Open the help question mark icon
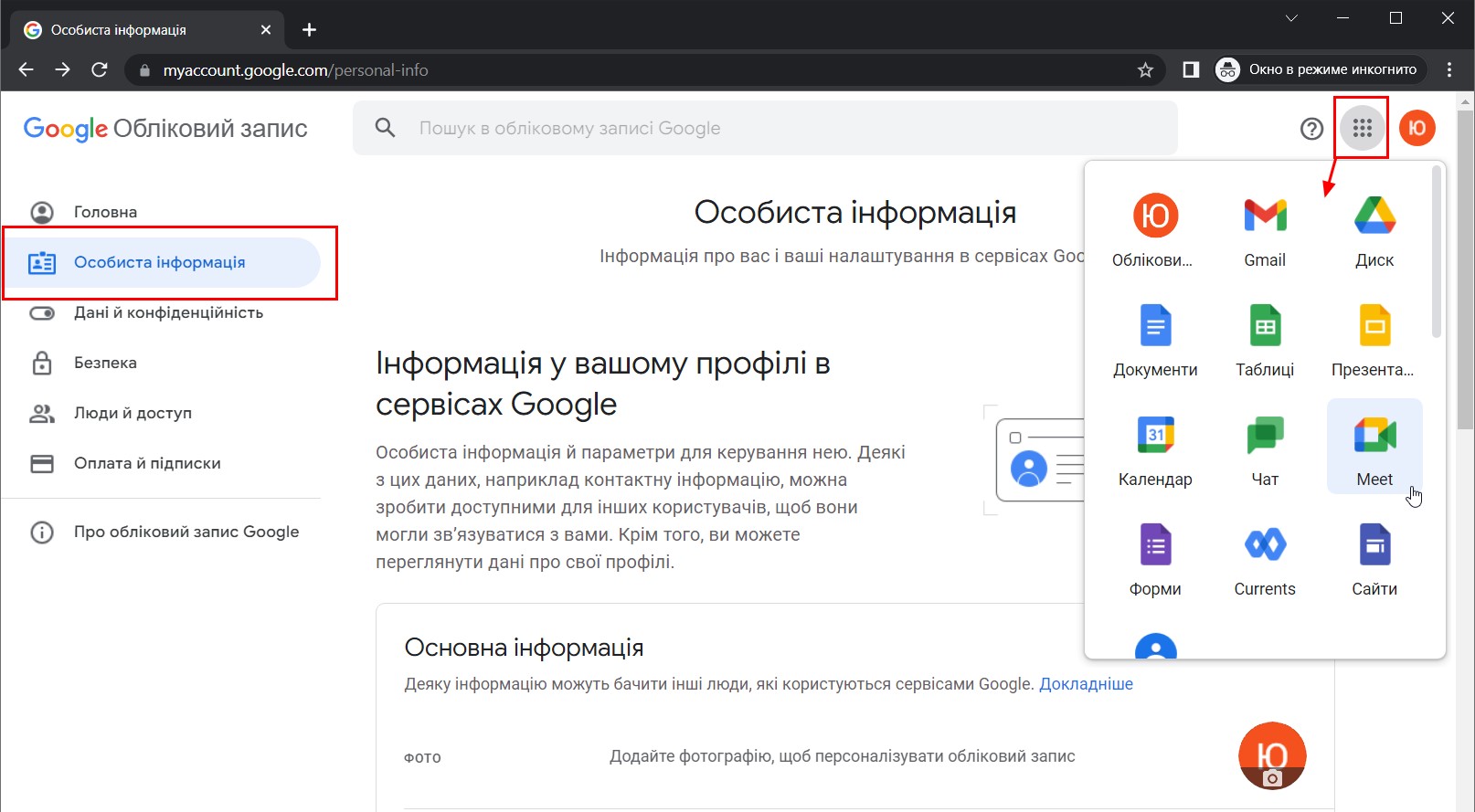 pyautogui.click(x=1311, y=129)
